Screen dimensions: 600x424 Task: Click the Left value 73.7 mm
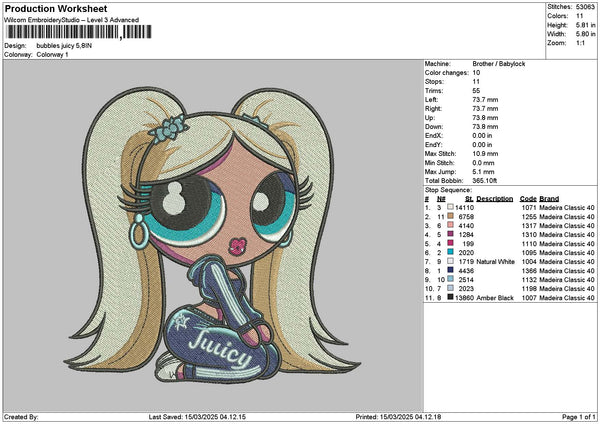[x=485, y=100]
